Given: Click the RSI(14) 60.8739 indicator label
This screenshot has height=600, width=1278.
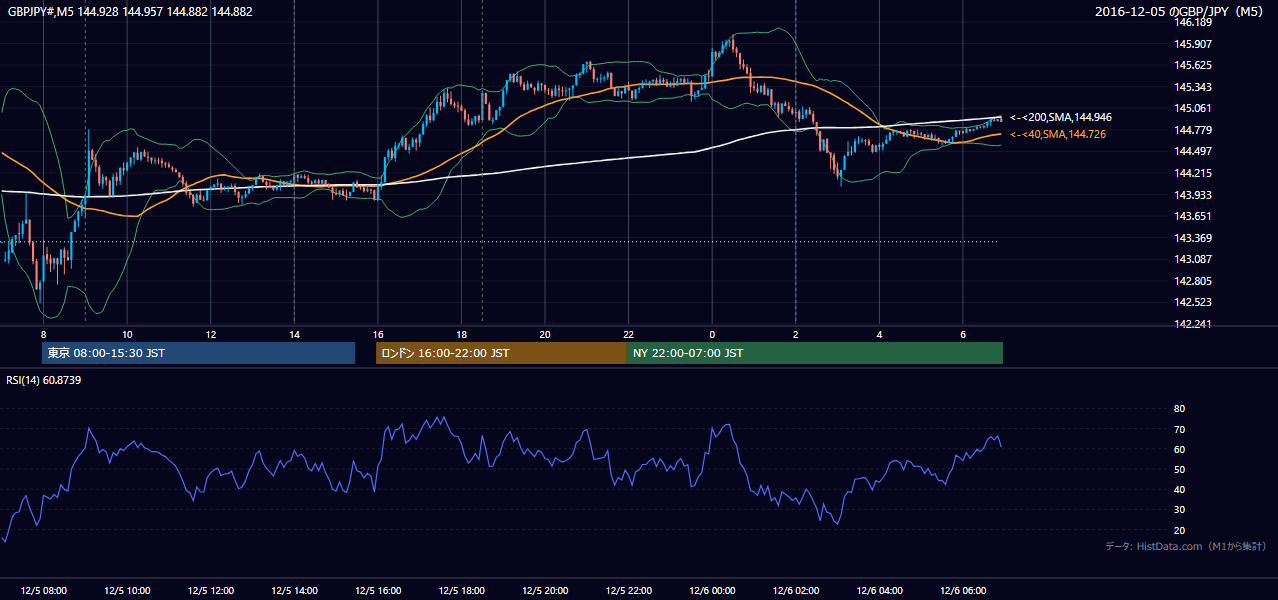Looking at the screenshot, I should (43, 380).
